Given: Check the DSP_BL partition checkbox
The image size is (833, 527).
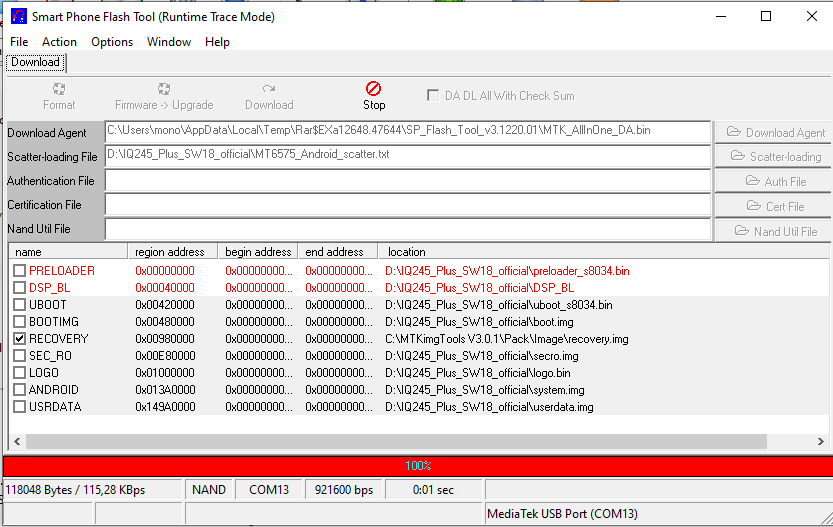Looking at the screenshot, I should (20, 288).
